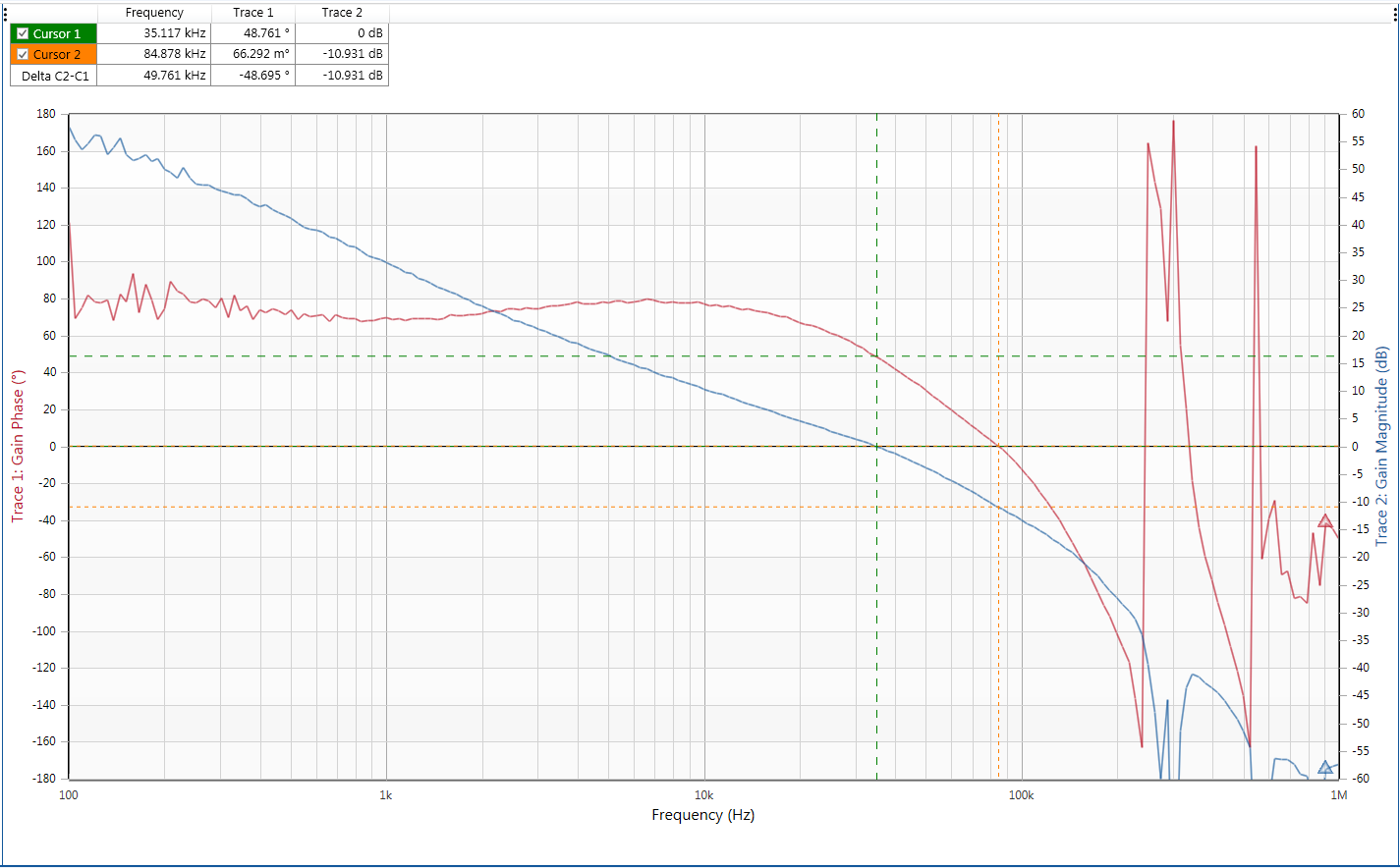Select the 0 dB cell in Cursor 1 row
1400x868 pixels.
click(x=342, y=33)
